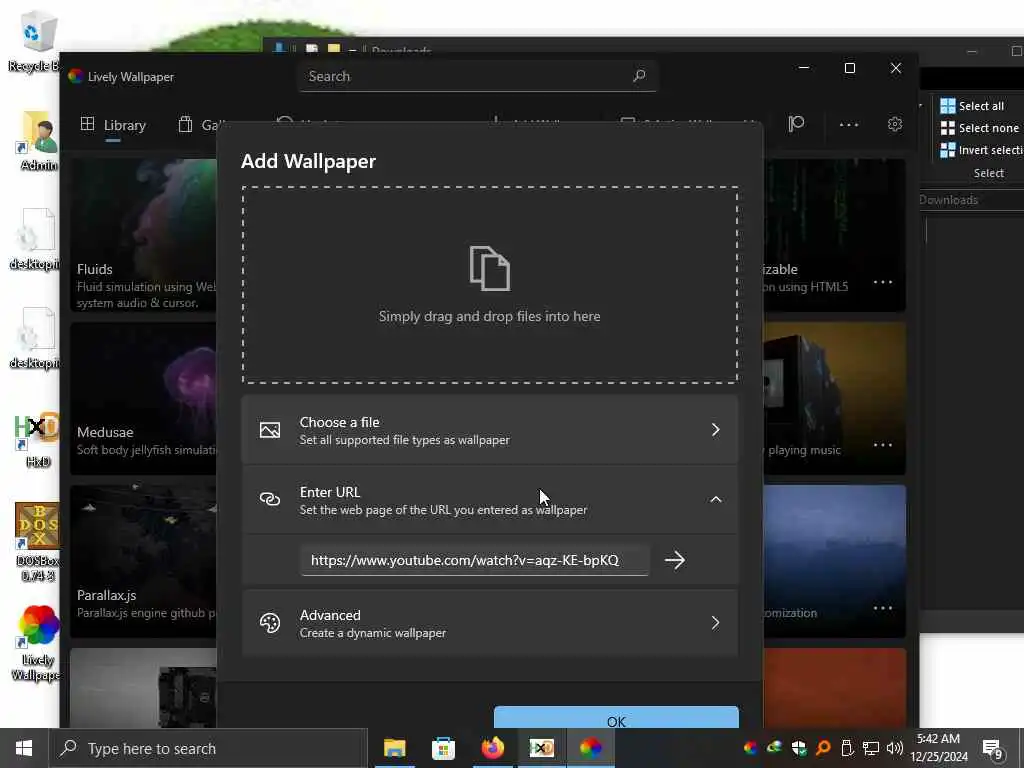1024x768 pixels.
Task: Click the drag and drop files area
Action: click(x=490, y=285)
